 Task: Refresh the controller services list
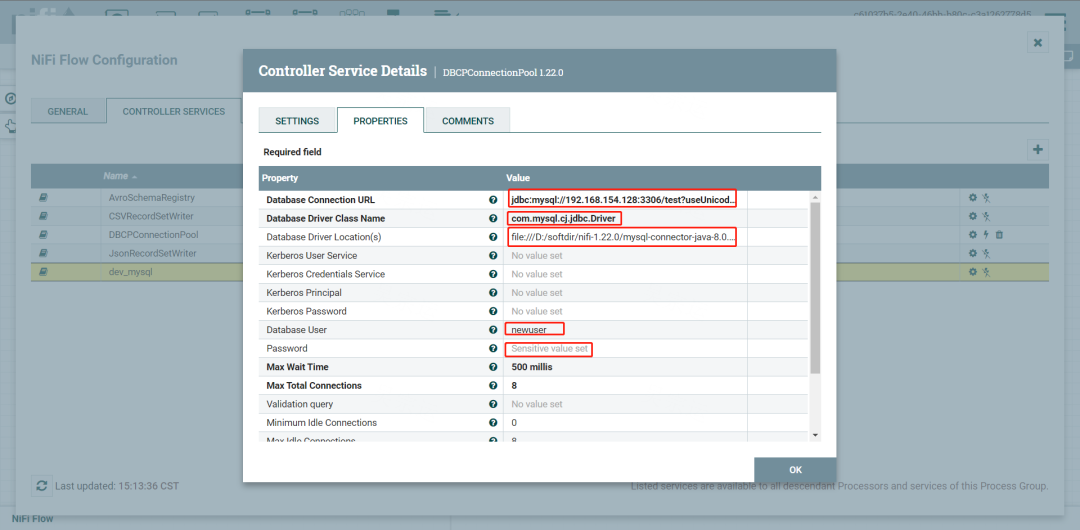pos(42,486)
